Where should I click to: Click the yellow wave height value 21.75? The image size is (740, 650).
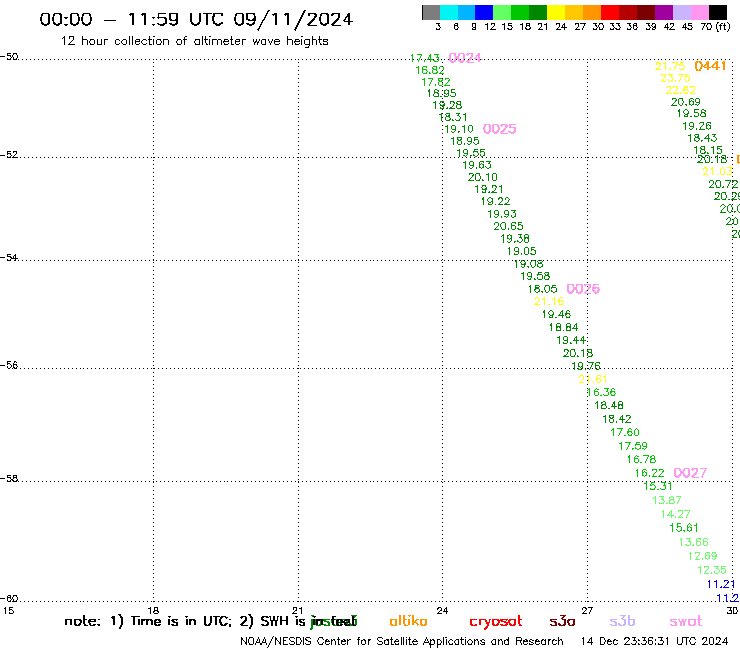coord(670,66)
